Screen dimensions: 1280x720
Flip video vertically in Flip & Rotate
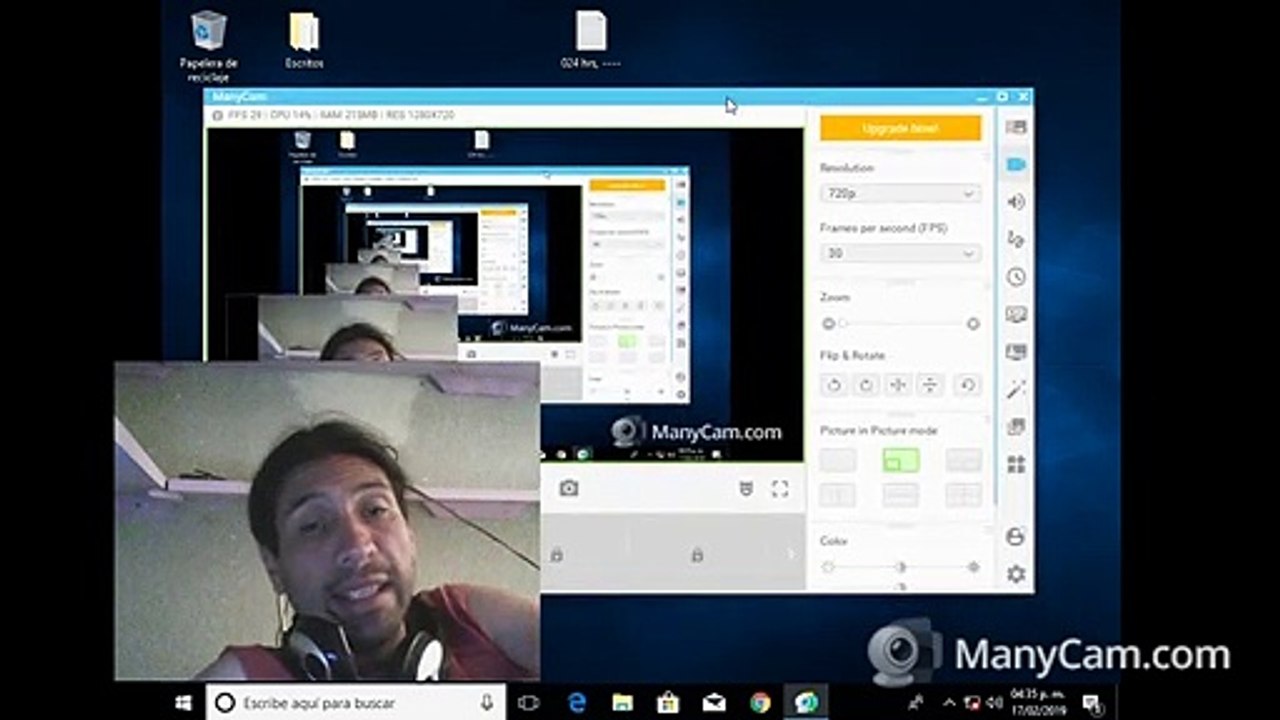click(930, 384)
